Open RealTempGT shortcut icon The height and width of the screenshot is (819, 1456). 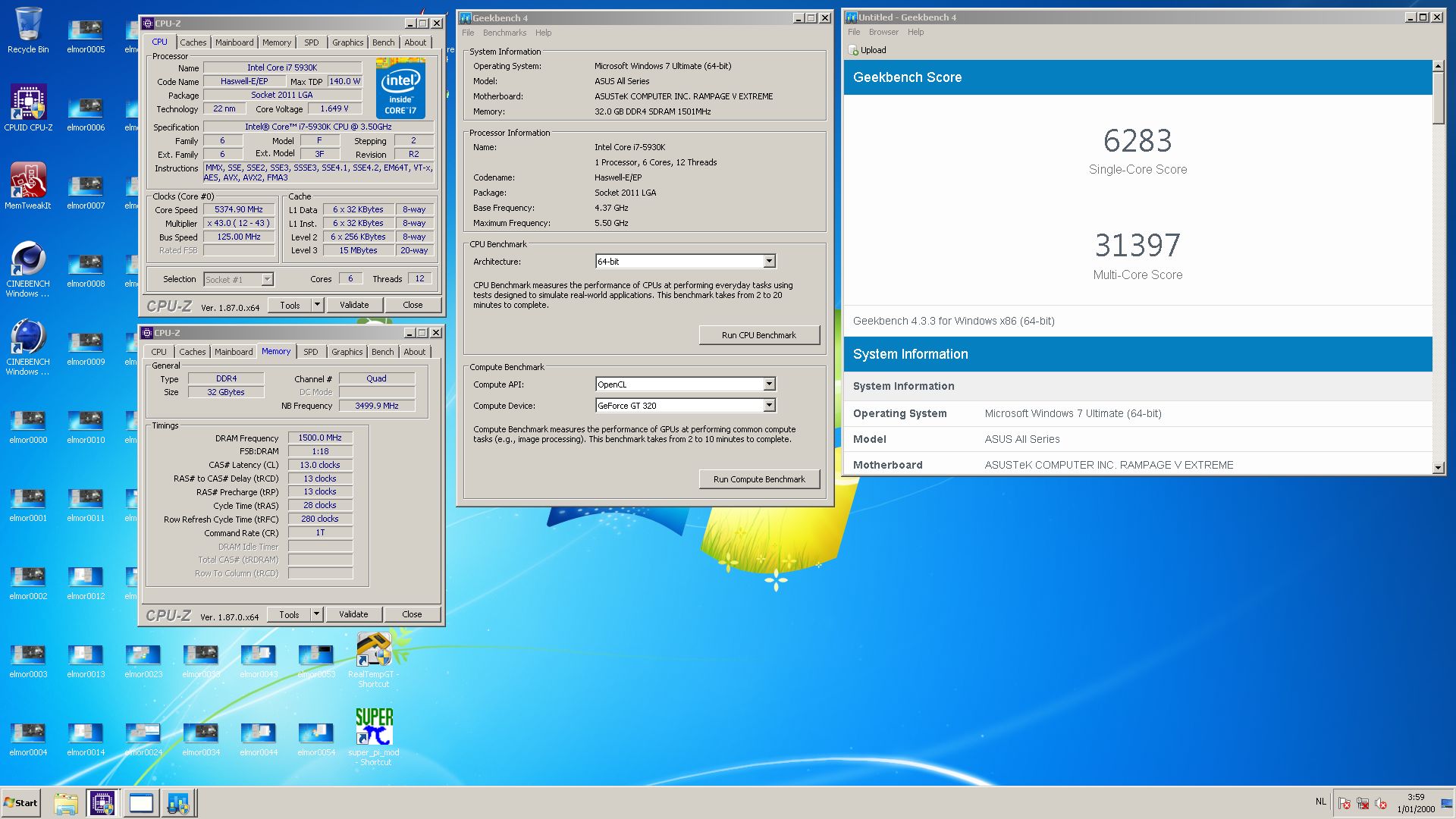click(x=374, y=660)
